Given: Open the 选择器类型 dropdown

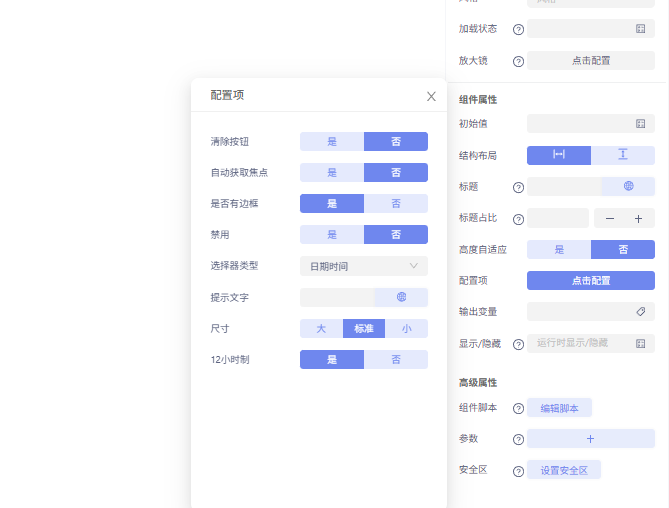Looking at the screenshot, I should point(364,266).
